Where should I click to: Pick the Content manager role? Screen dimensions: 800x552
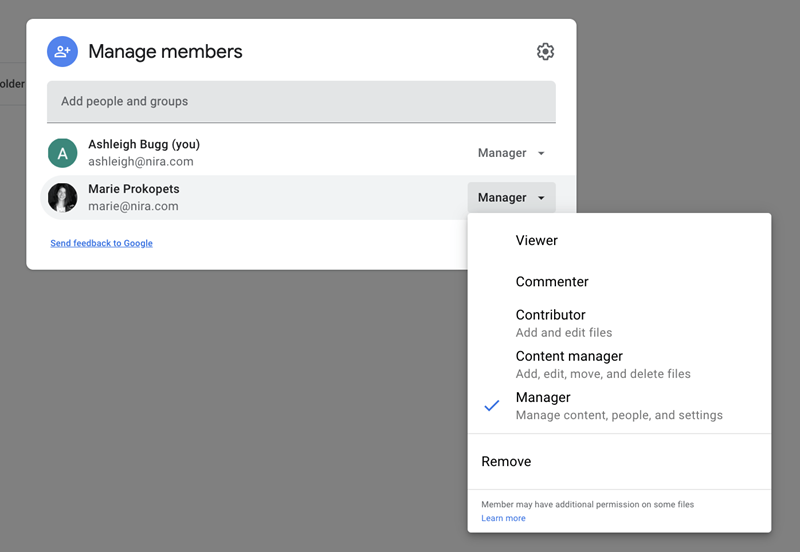point(569,356)
